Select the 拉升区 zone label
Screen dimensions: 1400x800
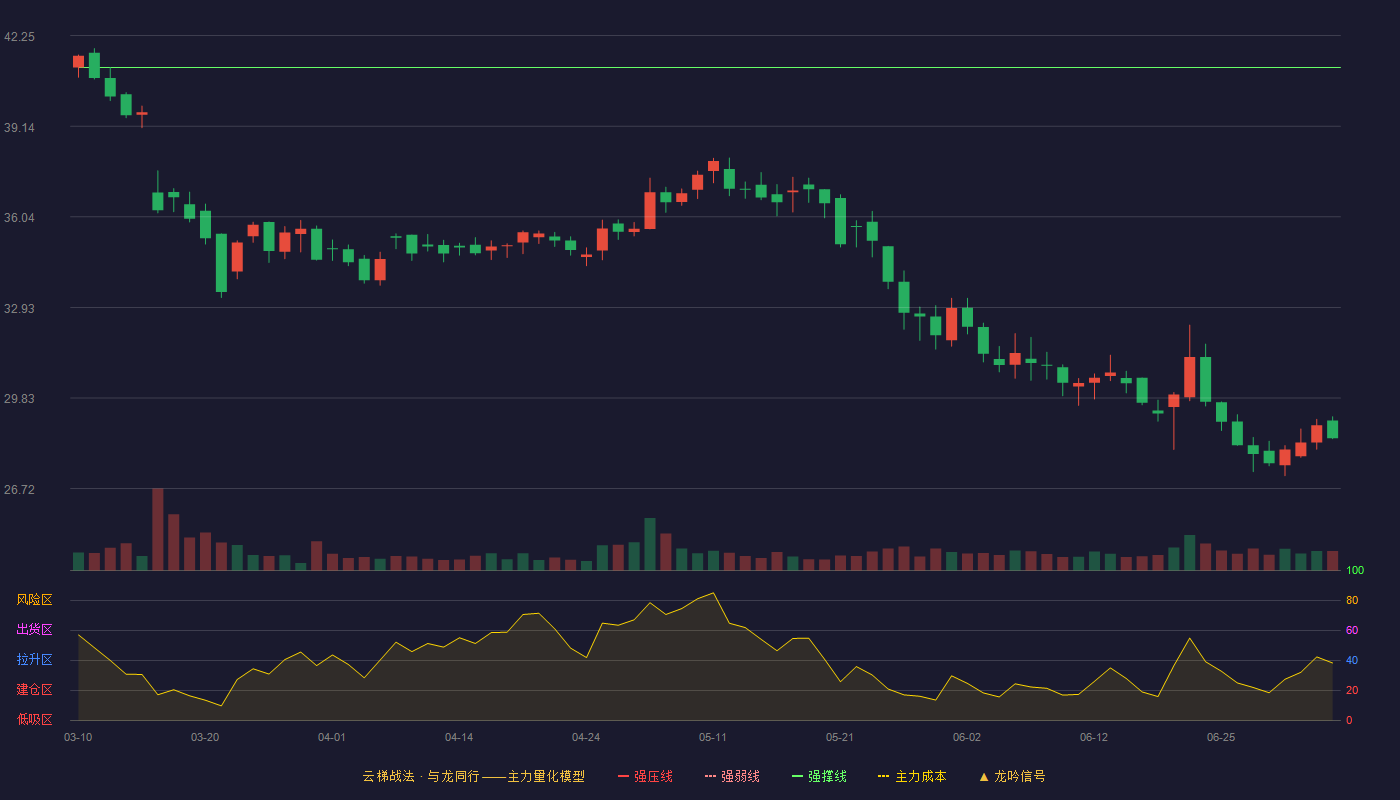click(34, 660)
